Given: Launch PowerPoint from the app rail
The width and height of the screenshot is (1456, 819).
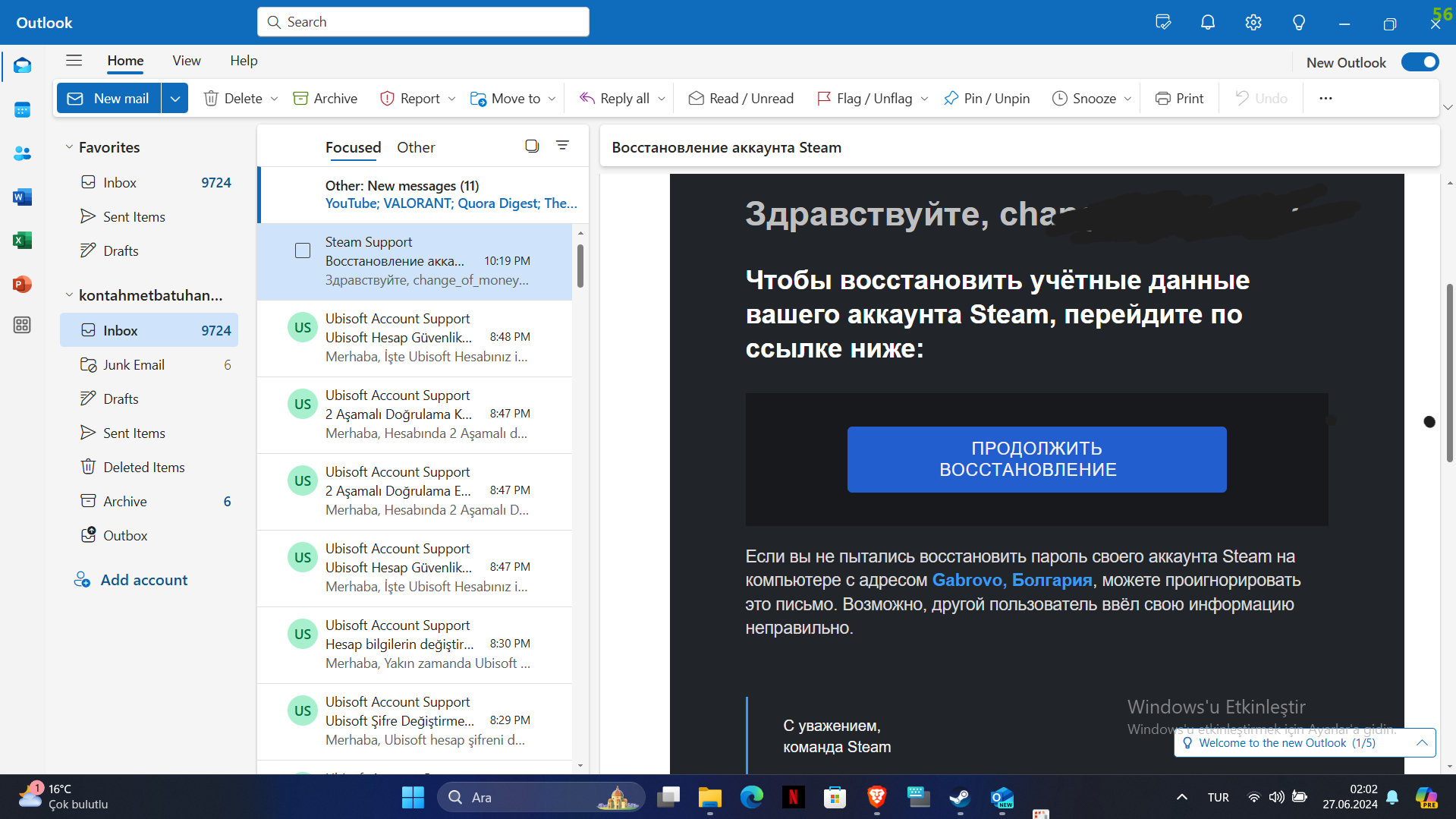Looking at the screenshot, I should [22, 284].
